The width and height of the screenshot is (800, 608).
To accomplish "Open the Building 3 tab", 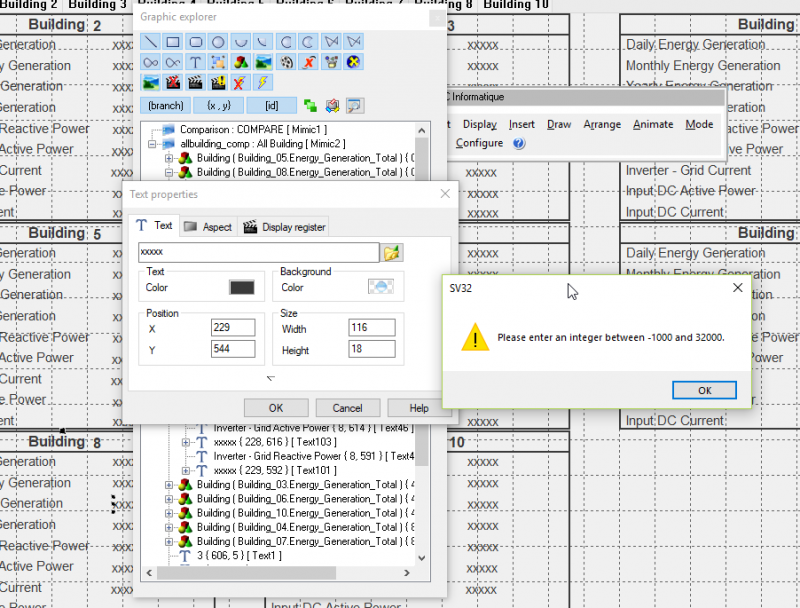I will point(97,5).
